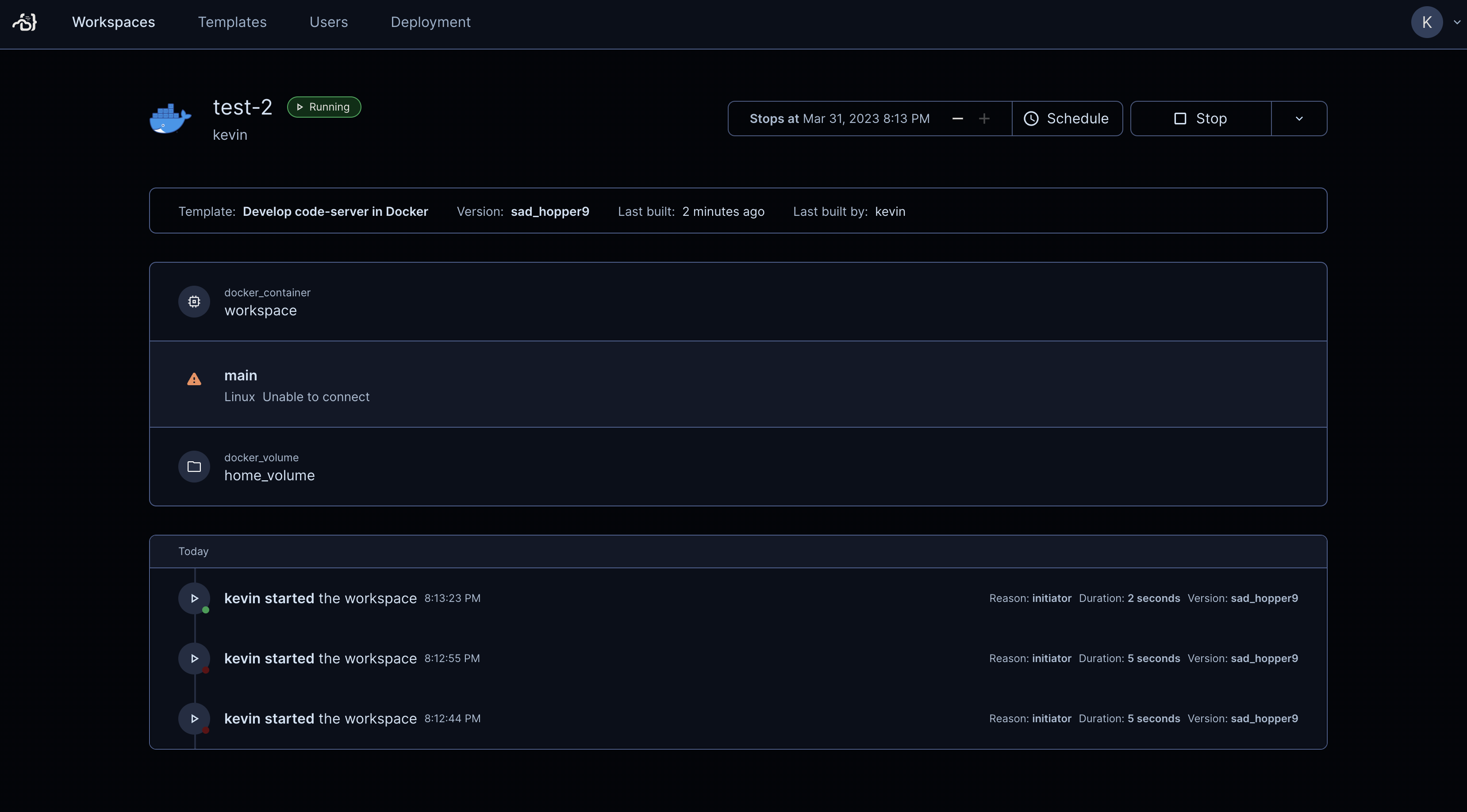Switch to the Deployment section
This screenshot has width=1467, height=812.
(x=430, y=22)
